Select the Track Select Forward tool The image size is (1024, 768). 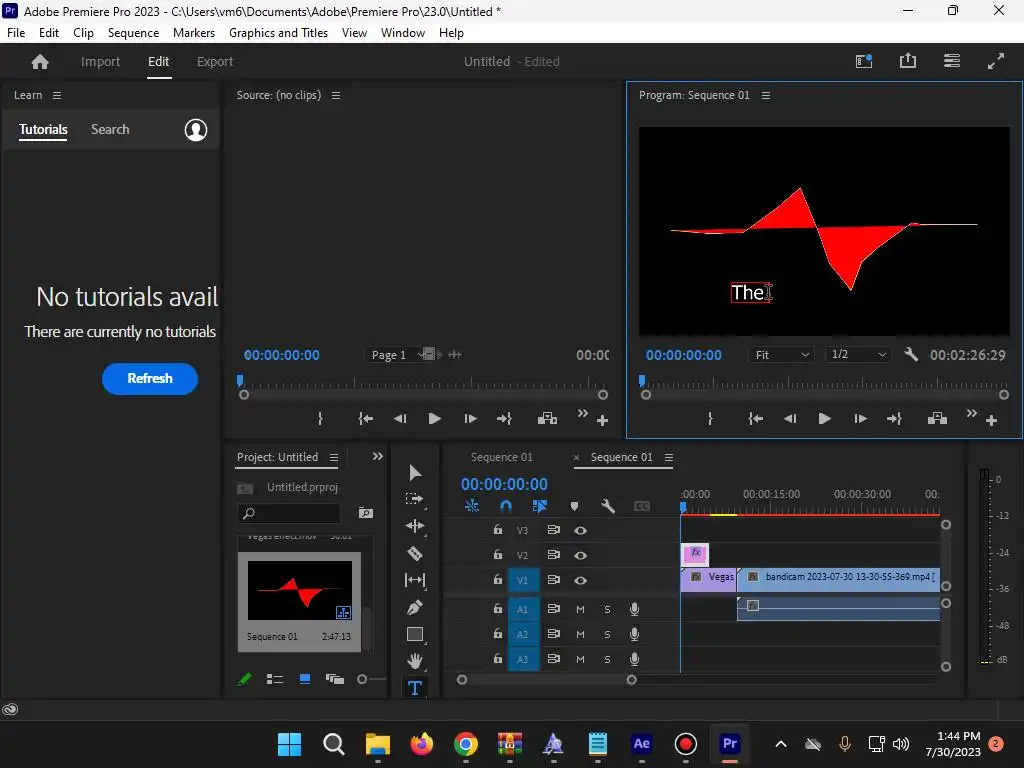pos(415,499)
